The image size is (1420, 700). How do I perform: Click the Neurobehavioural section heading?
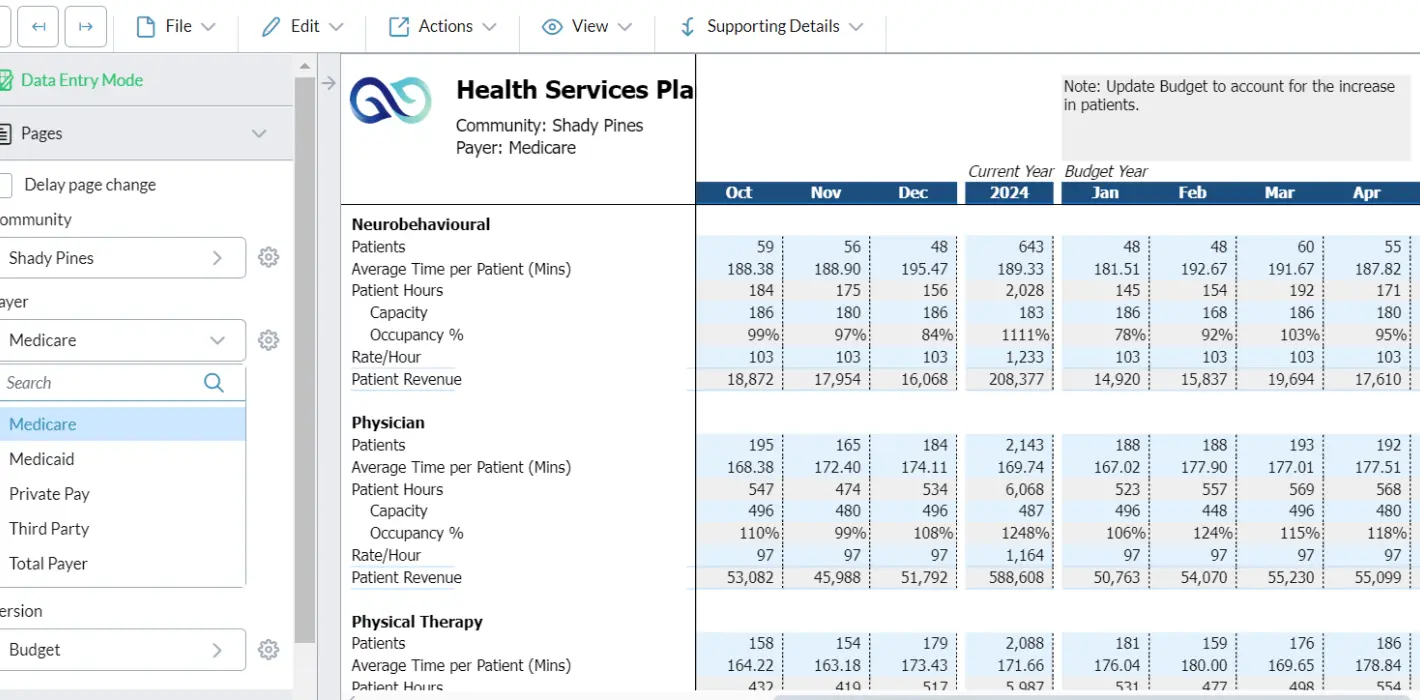pyautogui.click(x=421, y=225)
